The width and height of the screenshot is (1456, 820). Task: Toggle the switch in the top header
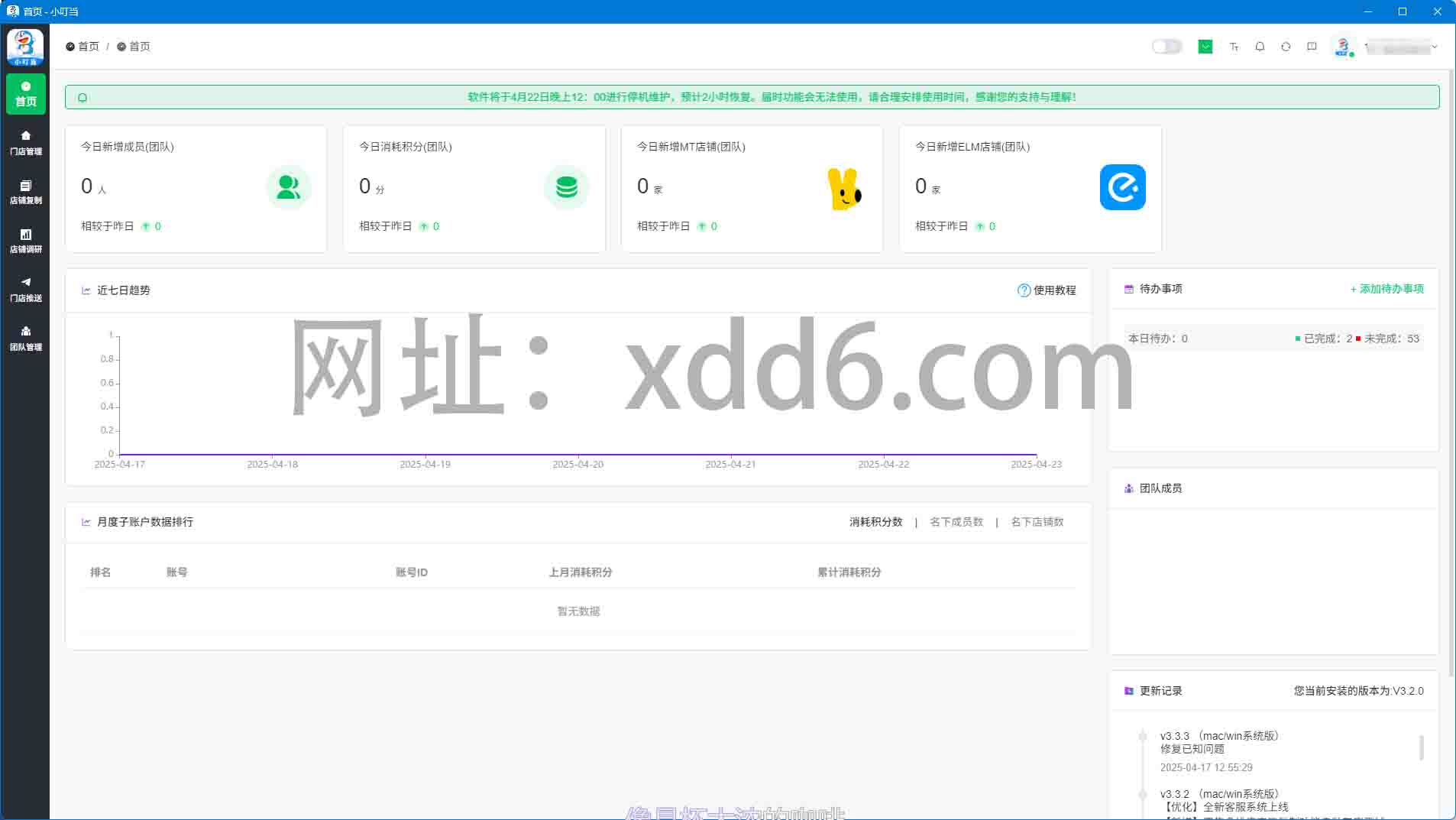pyautogui.click(x=1166, y=47)
